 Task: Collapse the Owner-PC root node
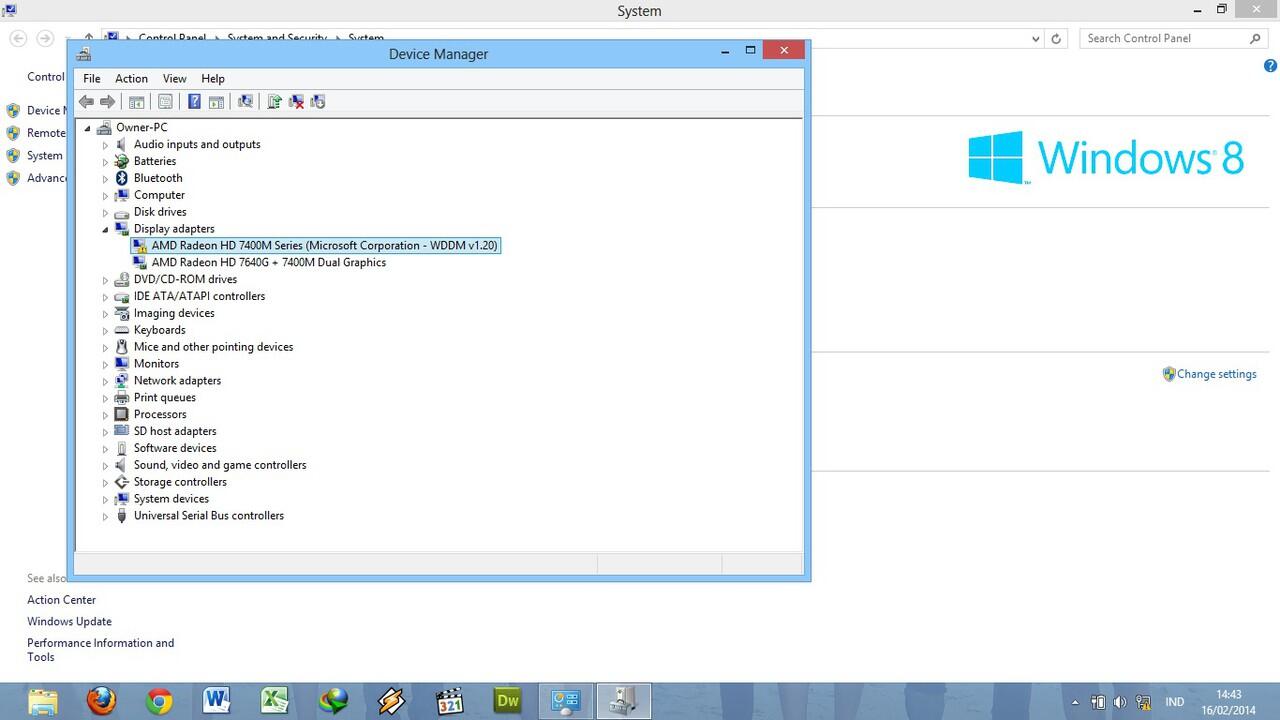click(88, 128)
